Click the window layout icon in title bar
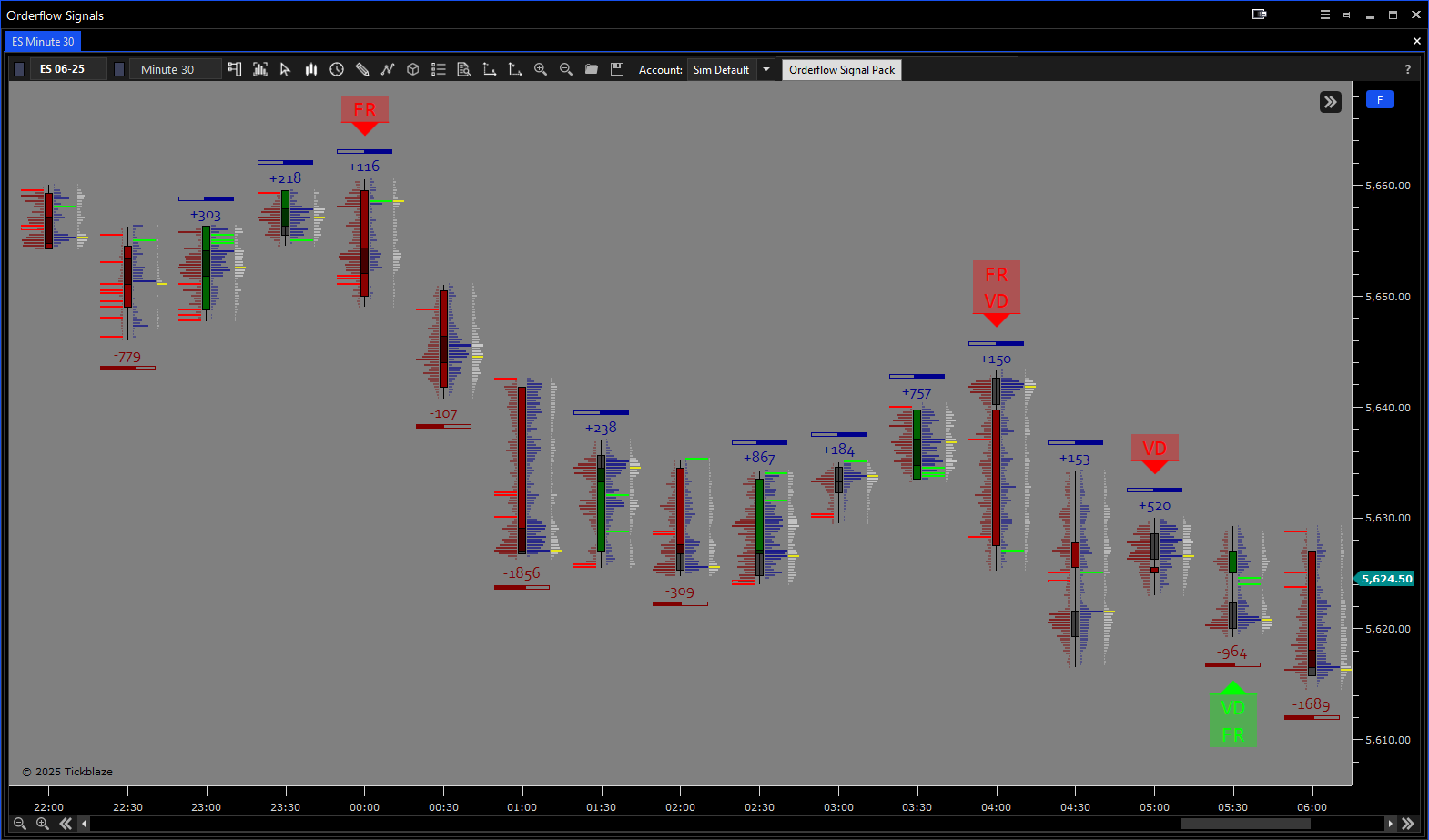The height and width of the screenshot is (840, 1429). [x=1260, y=15]
